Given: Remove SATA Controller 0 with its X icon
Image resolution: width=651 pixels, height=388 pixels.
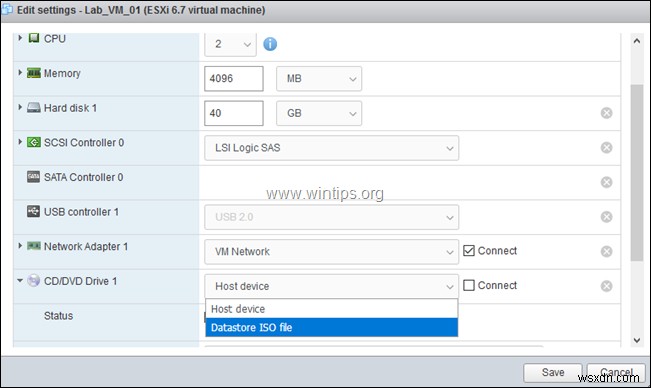Looking at the screenshot, I should 607,182.
